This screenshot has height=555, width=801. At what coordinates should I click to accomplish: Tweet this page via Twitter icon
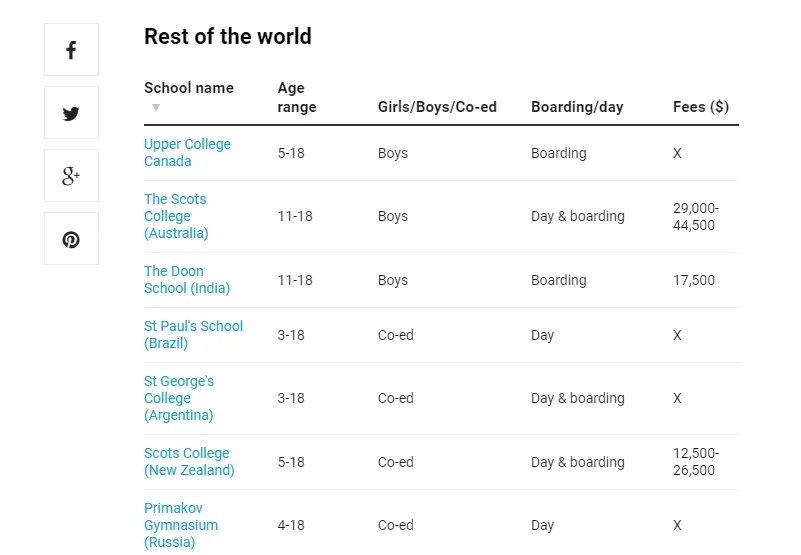click(x=71, y=112)
